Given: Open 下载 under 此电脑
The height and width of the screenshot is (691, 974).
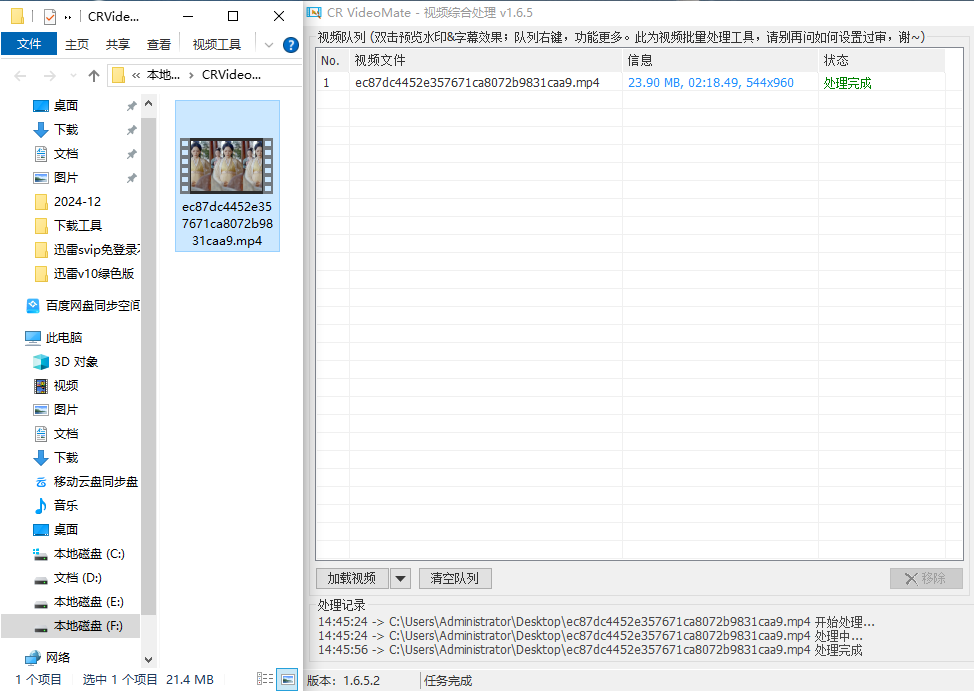Looking at the screenshot, I should pos(66,458).
